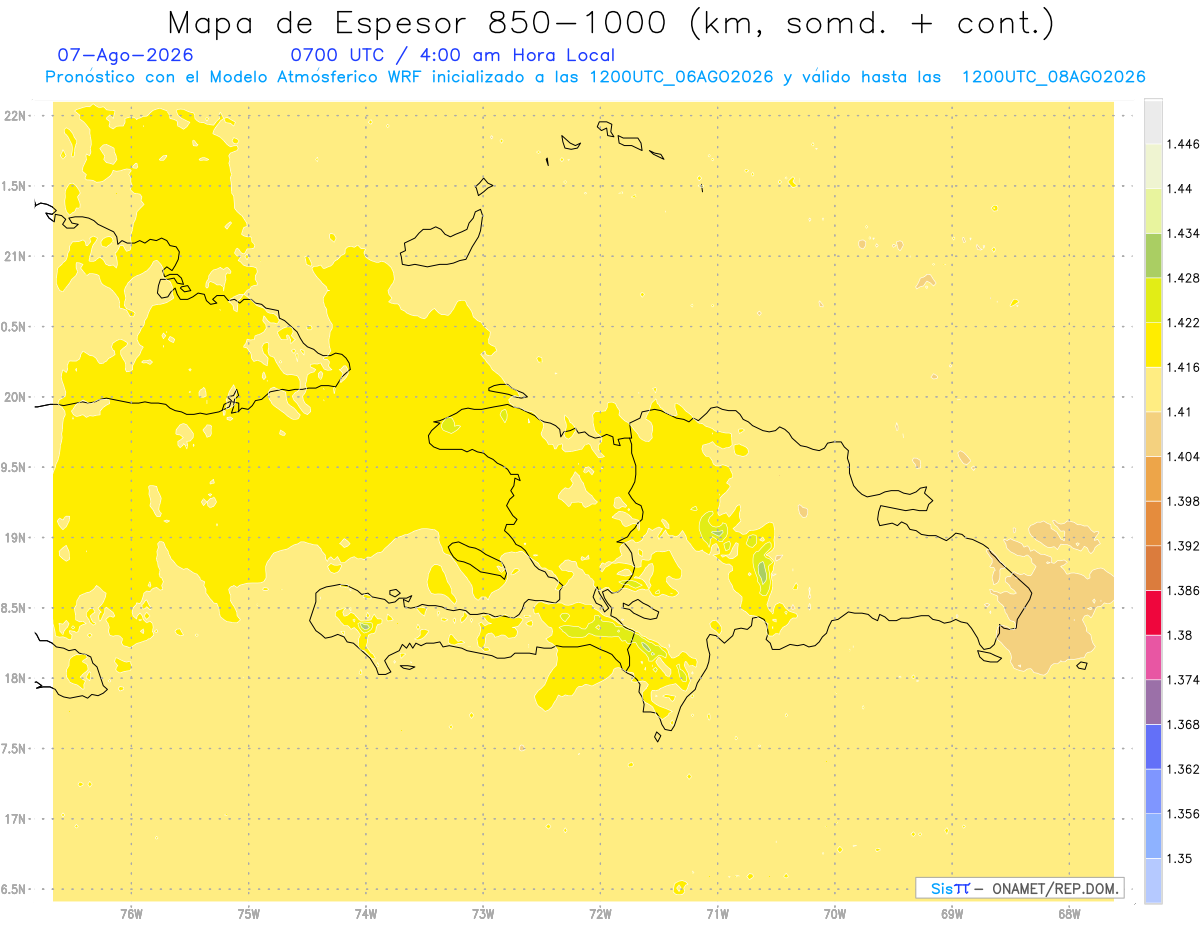Click the colorbar value 1.422

(1182, 323)
